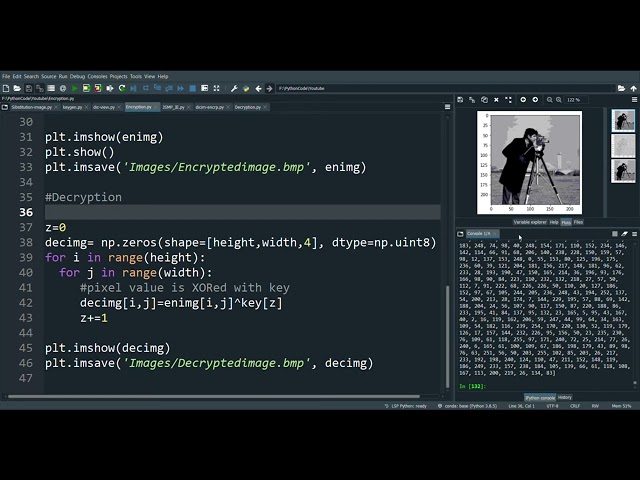Open editor pane options hamburger menu
Viewport: 640px width, 480px height.
(447, 107)
